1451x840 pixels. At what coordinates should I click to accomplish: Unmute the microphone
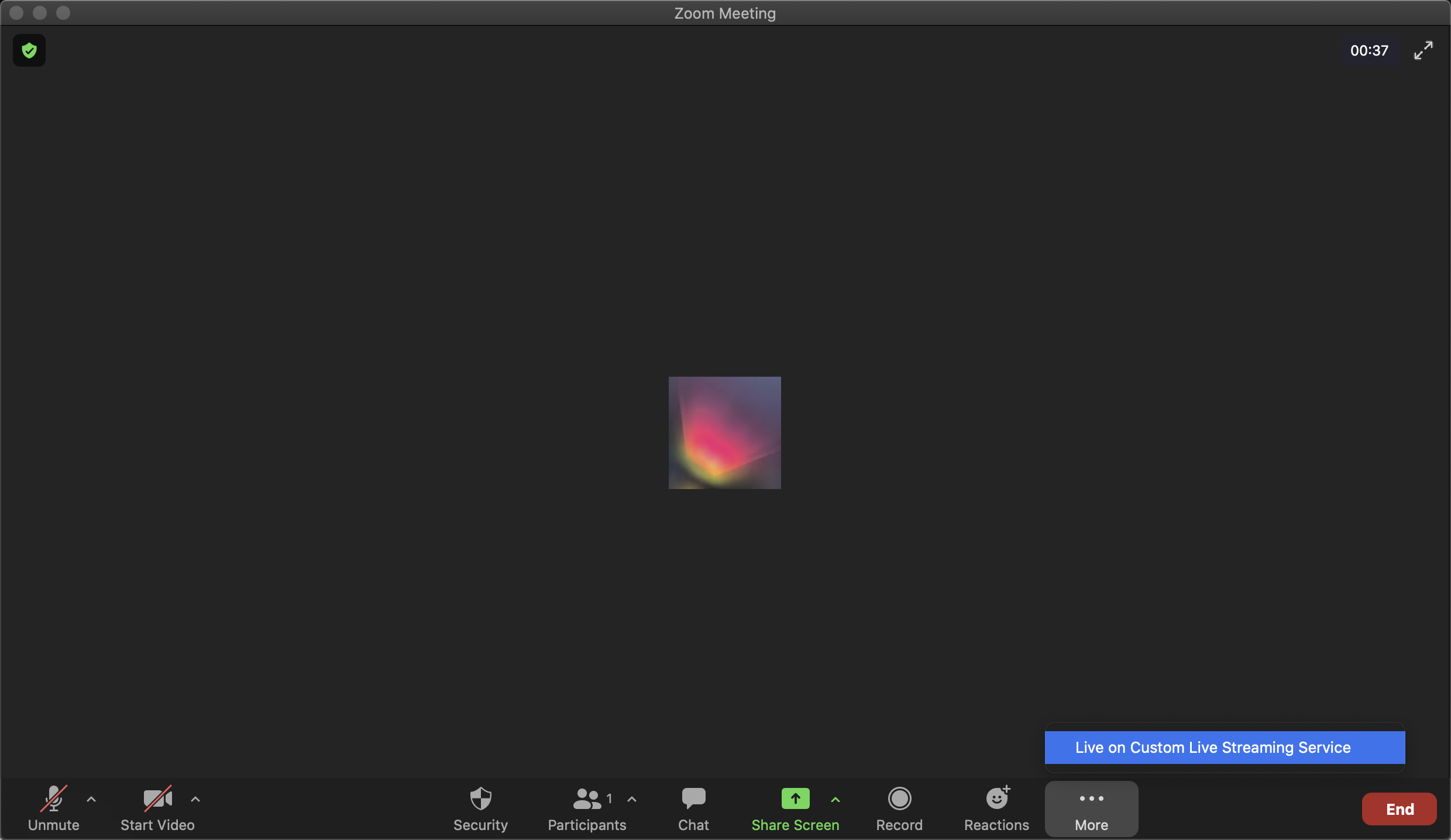(x=53, y=809)
